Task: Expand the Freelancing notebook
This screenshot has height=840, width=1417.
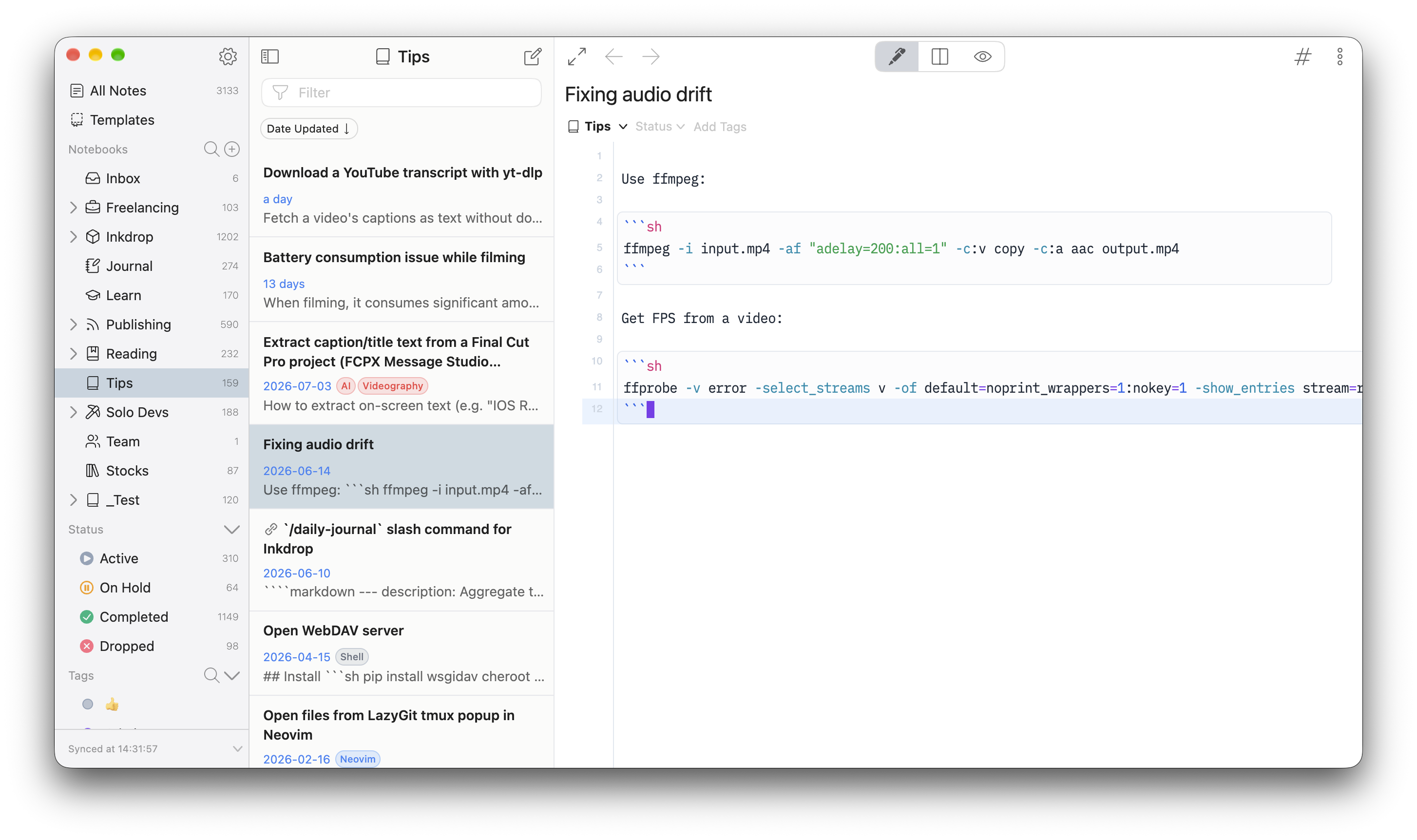Action: (x=73, y=207)
